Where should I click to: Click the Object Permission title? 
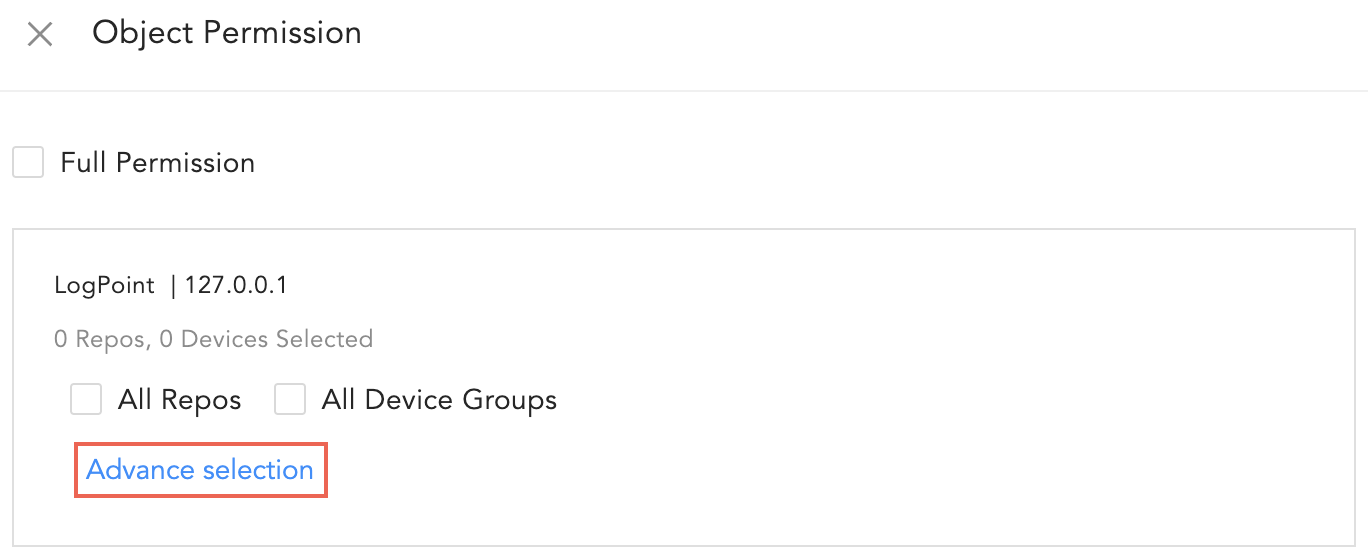(x=227, y=33)
